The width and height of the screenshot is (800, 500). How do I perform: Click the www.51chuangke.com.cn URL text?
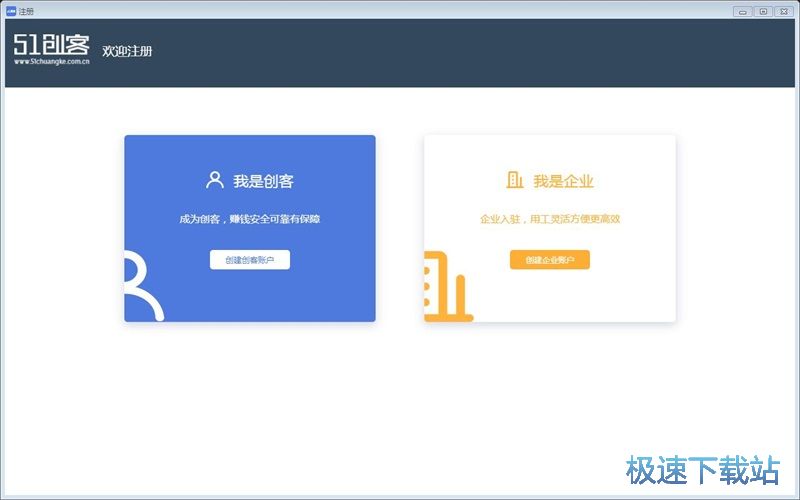tap(52, 62)
